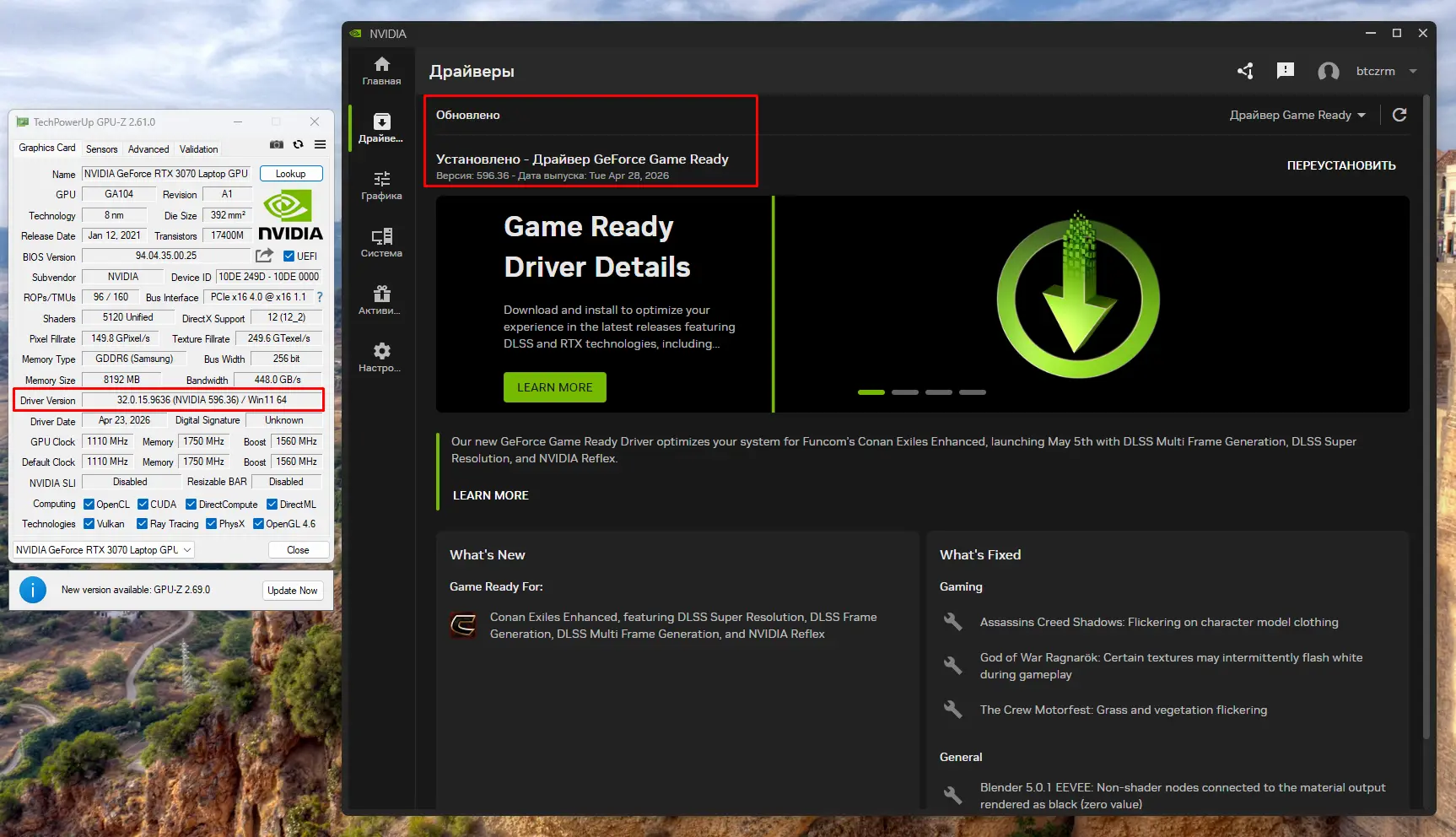
Task: Toggle the CUDA checkbox
Action: click(x=143, y=505)
